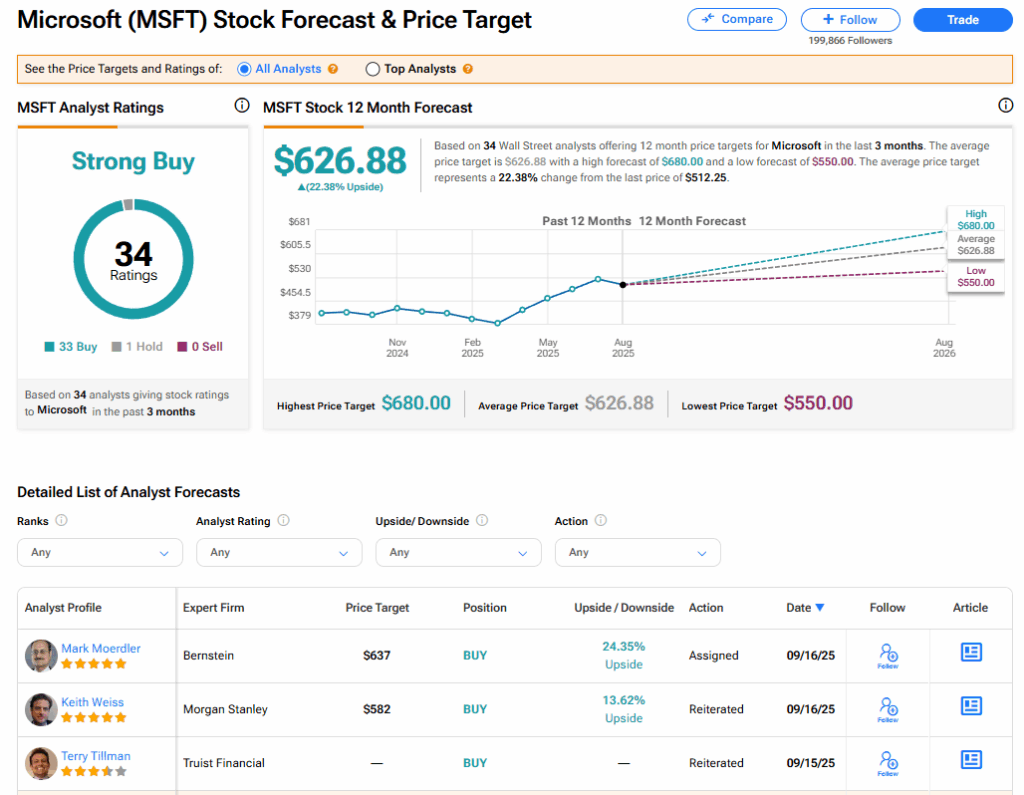1024x795 pixels.
Task: Open article icon for Keith Weiss row
Action: click(x=970, y=706)
